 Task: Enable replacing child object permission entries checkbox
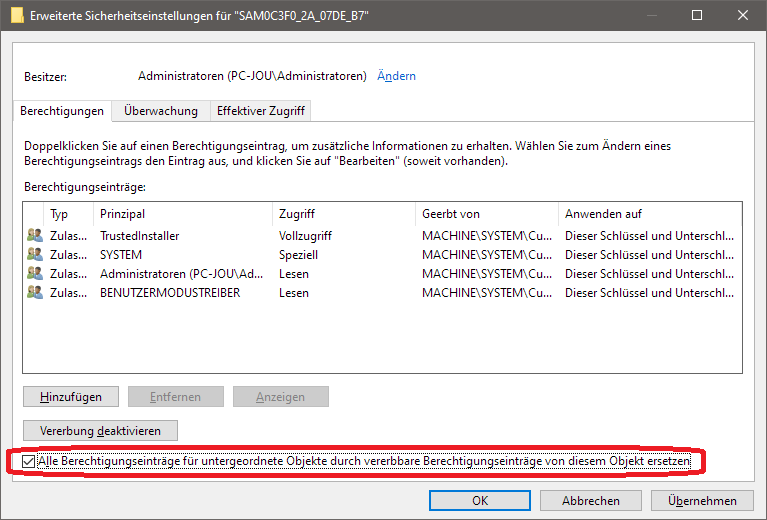29,461
